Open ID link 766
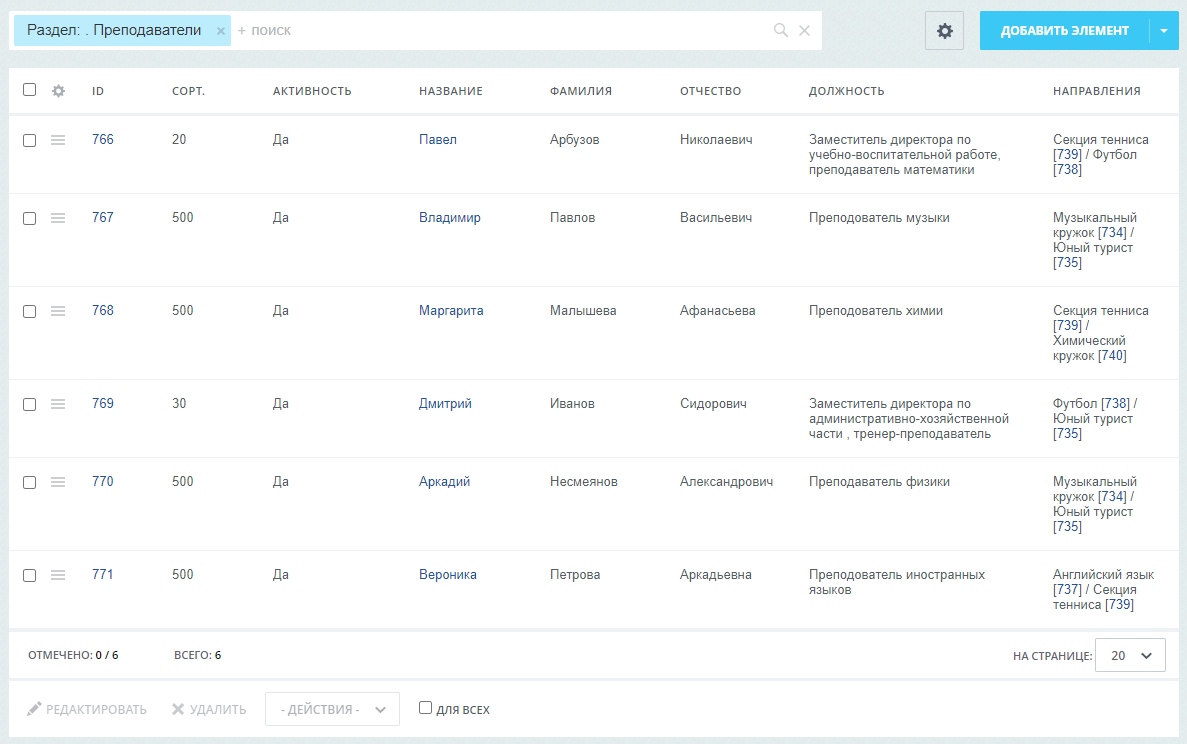Image resolution: width=1187 pixels, height=744 pixels. [103, 139]
